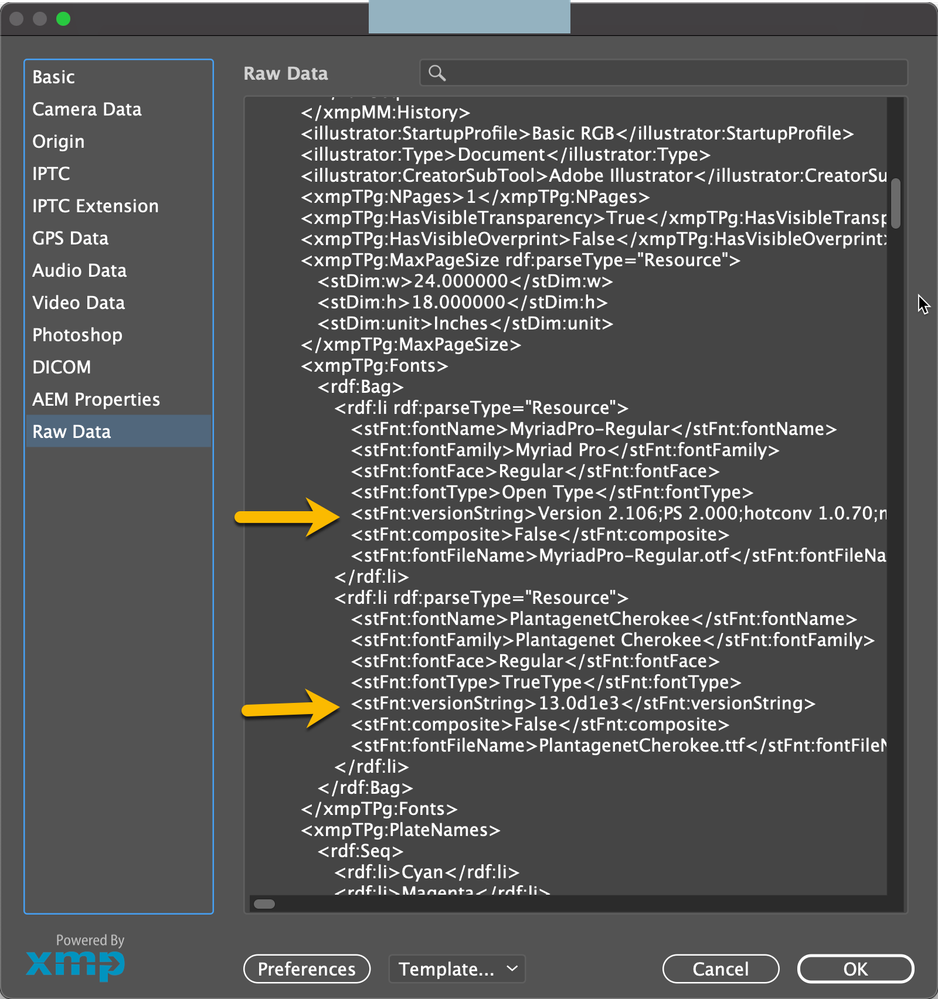Image resolution: width=938 pixels, height=999 pixels.
Task: Click the opening xmpTPg:PlateNames tag
Action: [x=401, y=830]
